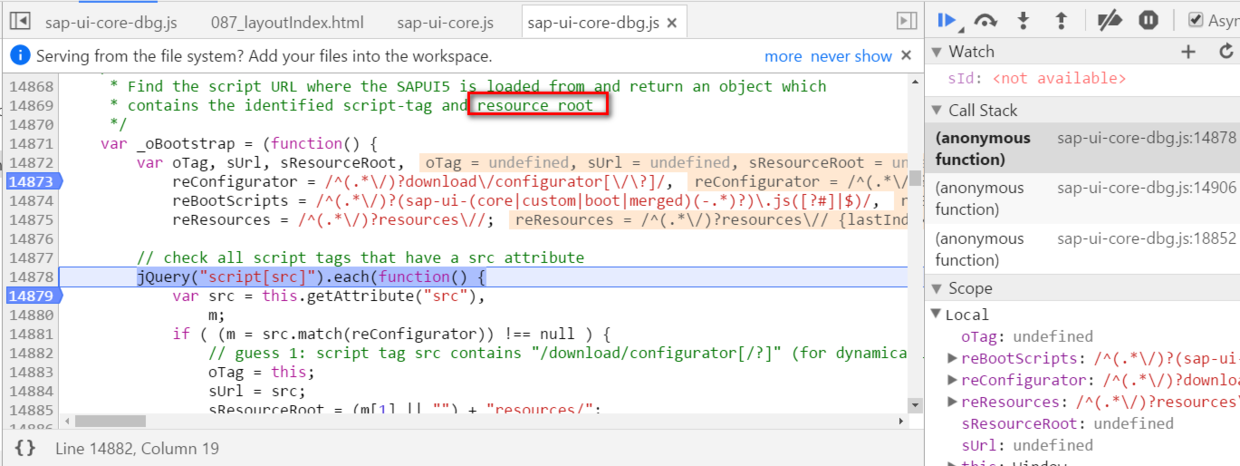Set a breakpoint on line 14878
The height and width of the screenshot is (466, 1240).
31,277
